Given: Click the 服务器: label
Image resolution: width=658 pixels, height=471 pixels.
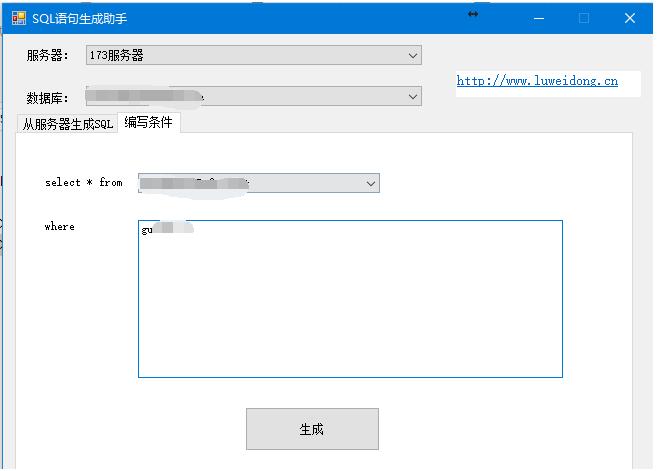Looking at the screenshot, I should click(x=47, y=56).
